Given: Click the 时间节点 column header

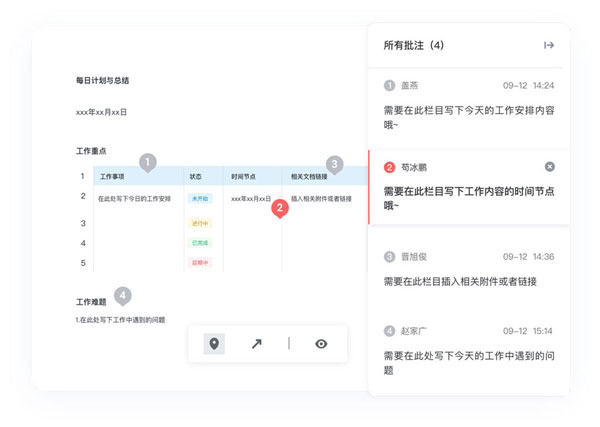Looking at the screenshot, I should 243,177.
